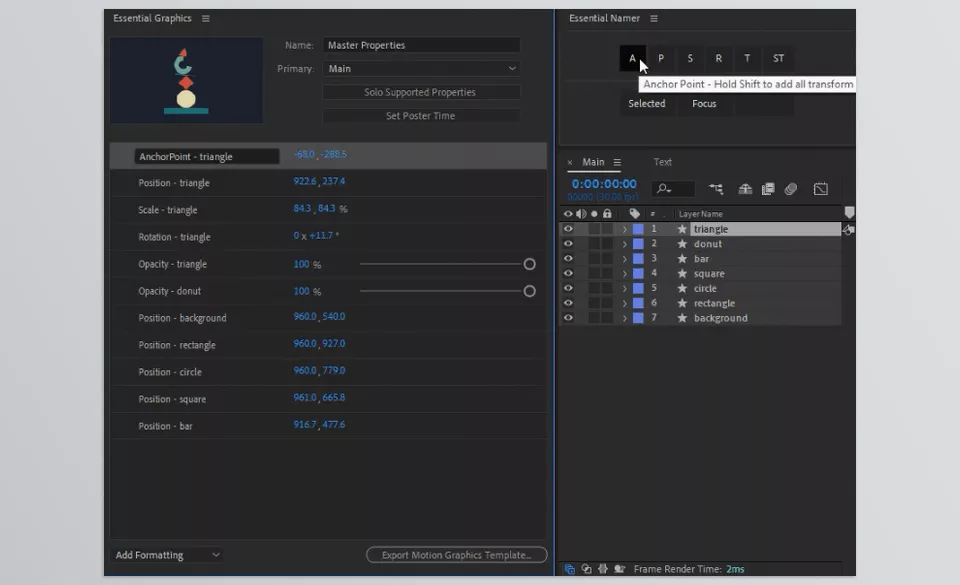
Task: Click the P button in Essential Namer
Action: click(x=661, y=59)
